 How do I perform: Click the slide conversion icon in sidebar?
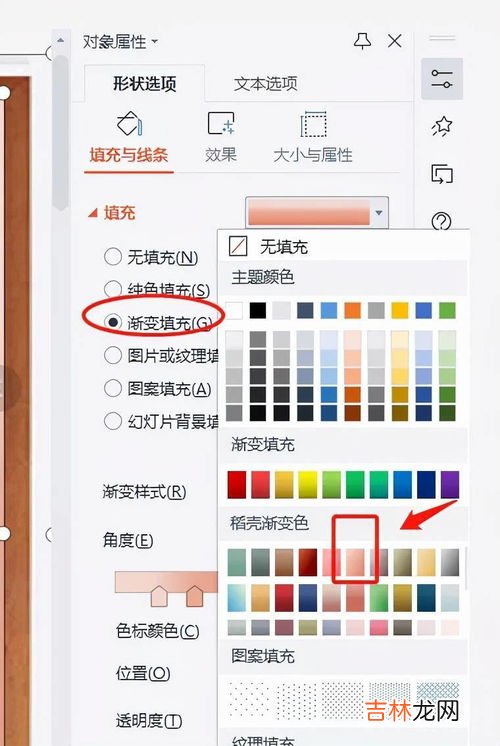[x=442, y=174]
